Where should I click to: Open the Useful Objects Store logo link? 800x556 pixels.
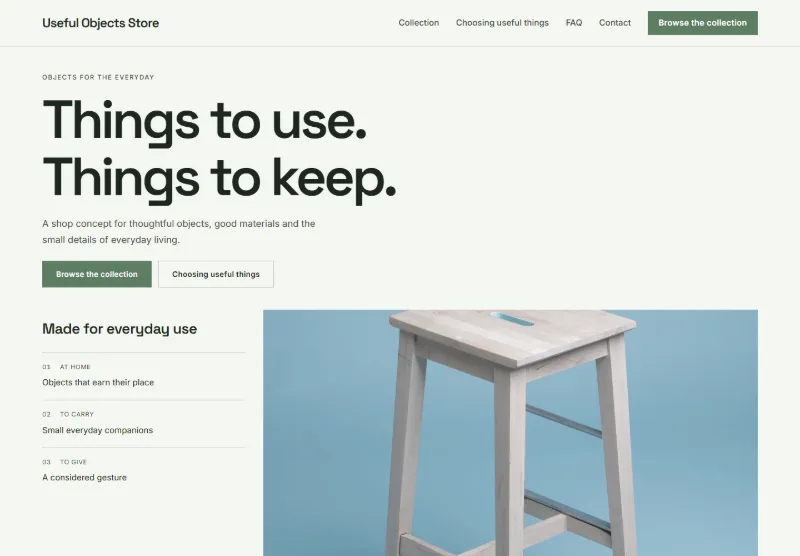[101, 23]
